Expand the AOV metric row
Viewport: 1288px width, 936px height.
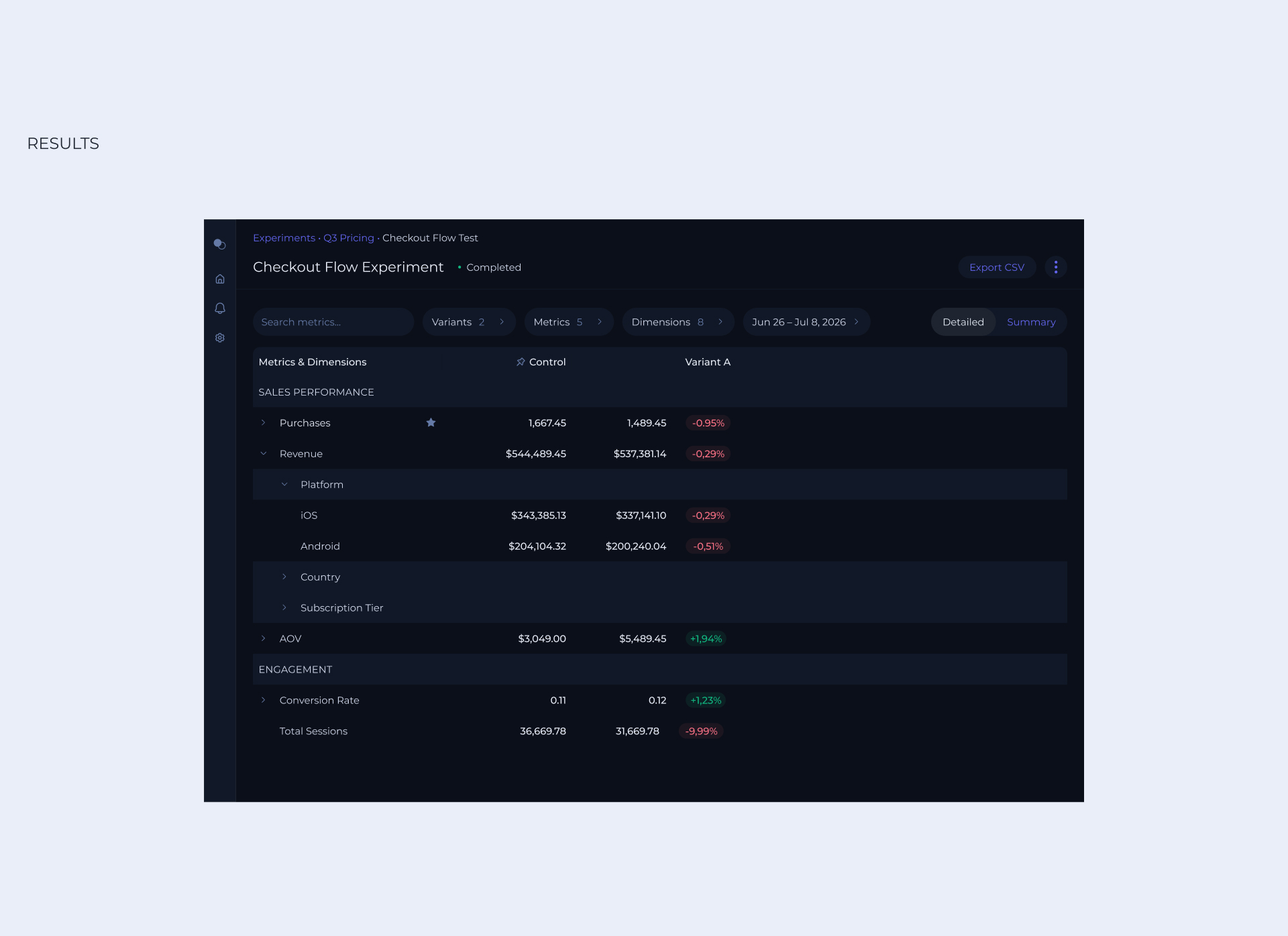coord(263,638)
